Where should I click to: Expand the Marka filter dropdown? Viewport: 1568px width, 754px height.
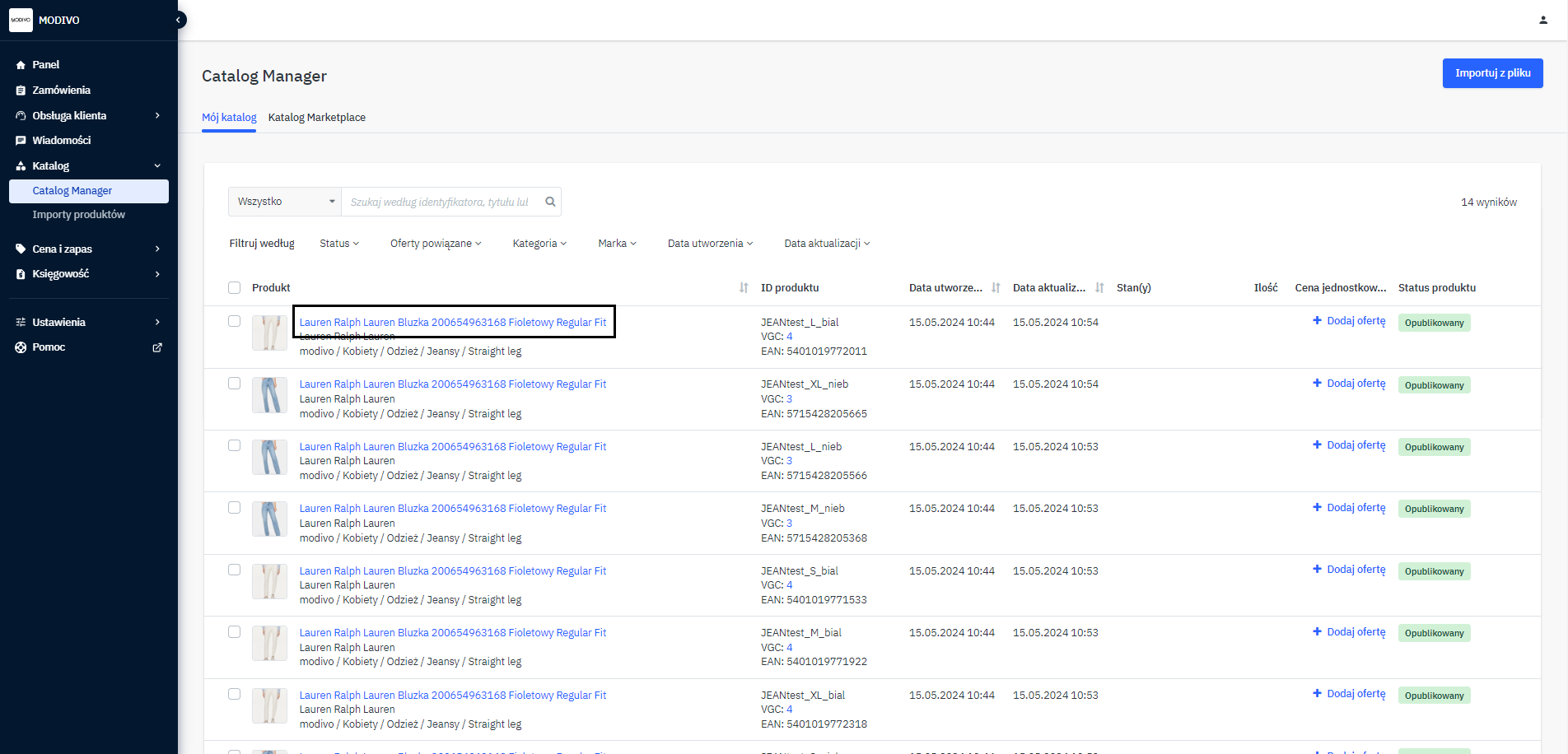tap(617, 244)
